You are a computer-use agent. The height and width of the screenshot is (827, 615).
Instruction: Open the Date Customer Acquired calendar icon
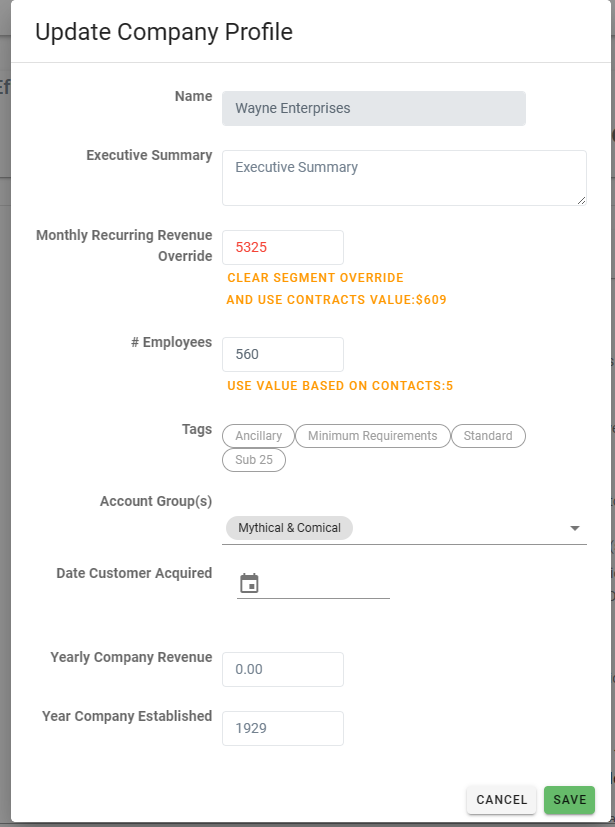click(x=249, y=583)
